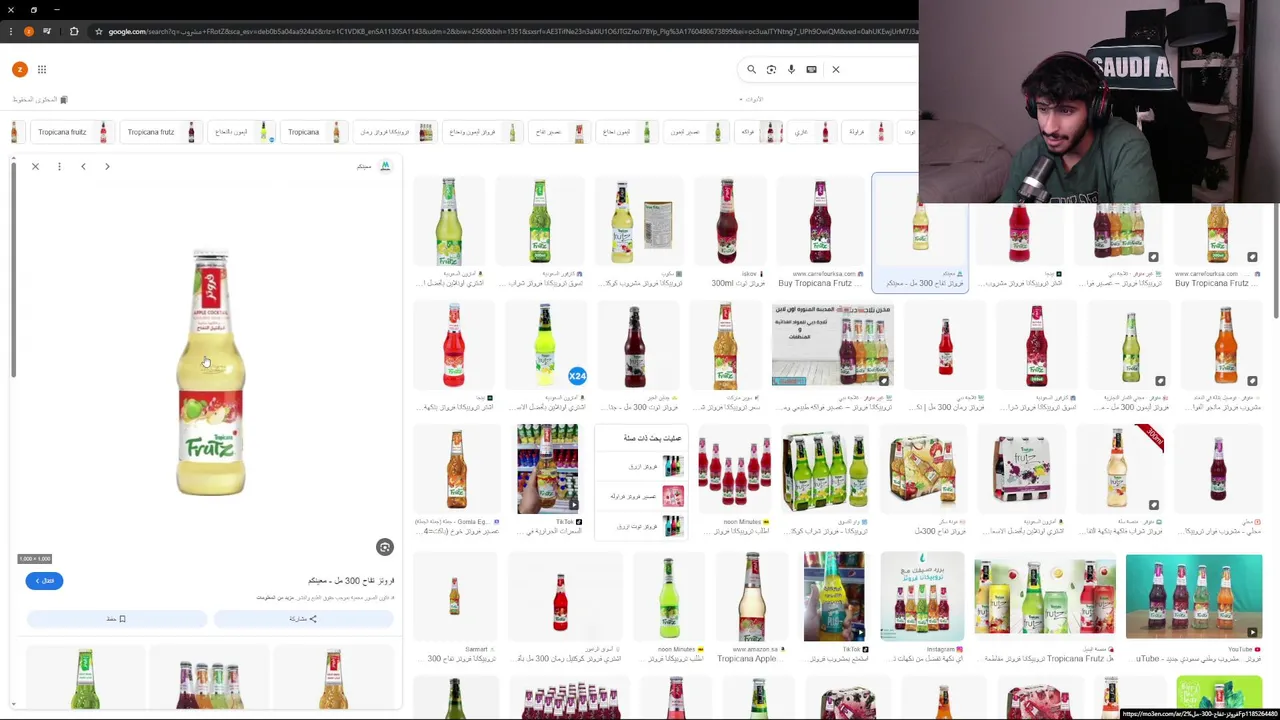Screen dimensions: 1280x720
Task: Click the preview panel vertical scrollbar
Action: [x=14, y=270]
